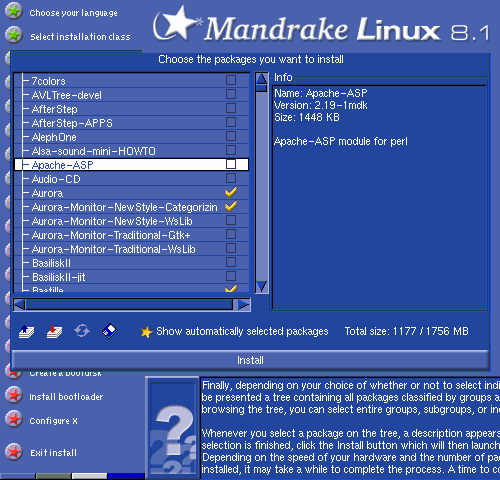
Task: Select Aurora-Monitor-NewStyle-Categorizin name
Action: pos(125,207)
